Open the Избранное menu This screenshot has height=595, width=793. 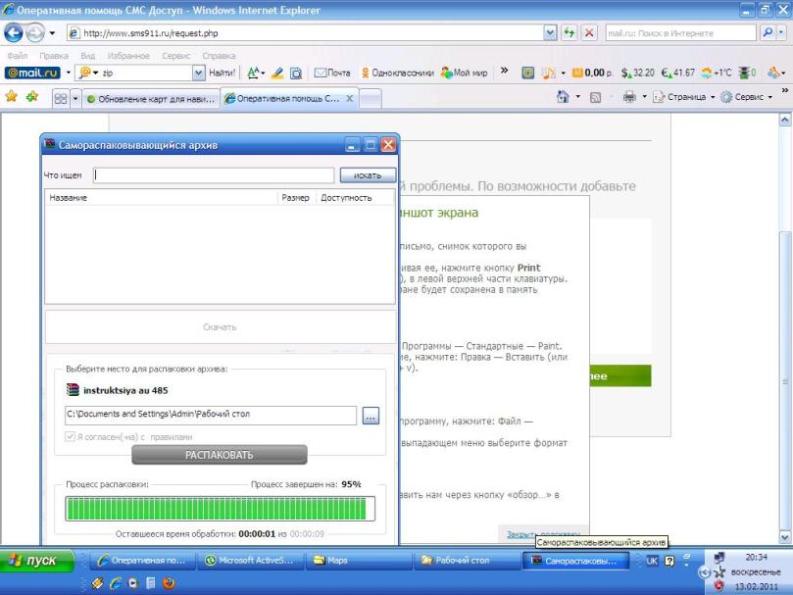[128, 56]
